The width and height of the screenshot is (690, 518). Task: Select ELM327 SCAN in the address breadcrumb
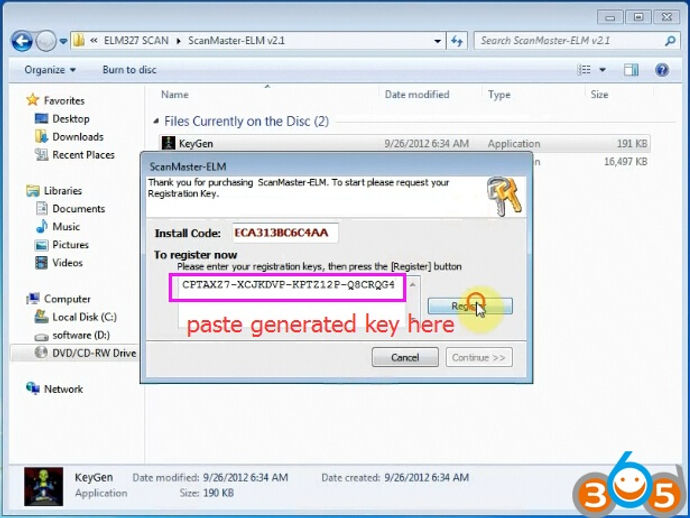click(136, 40)
